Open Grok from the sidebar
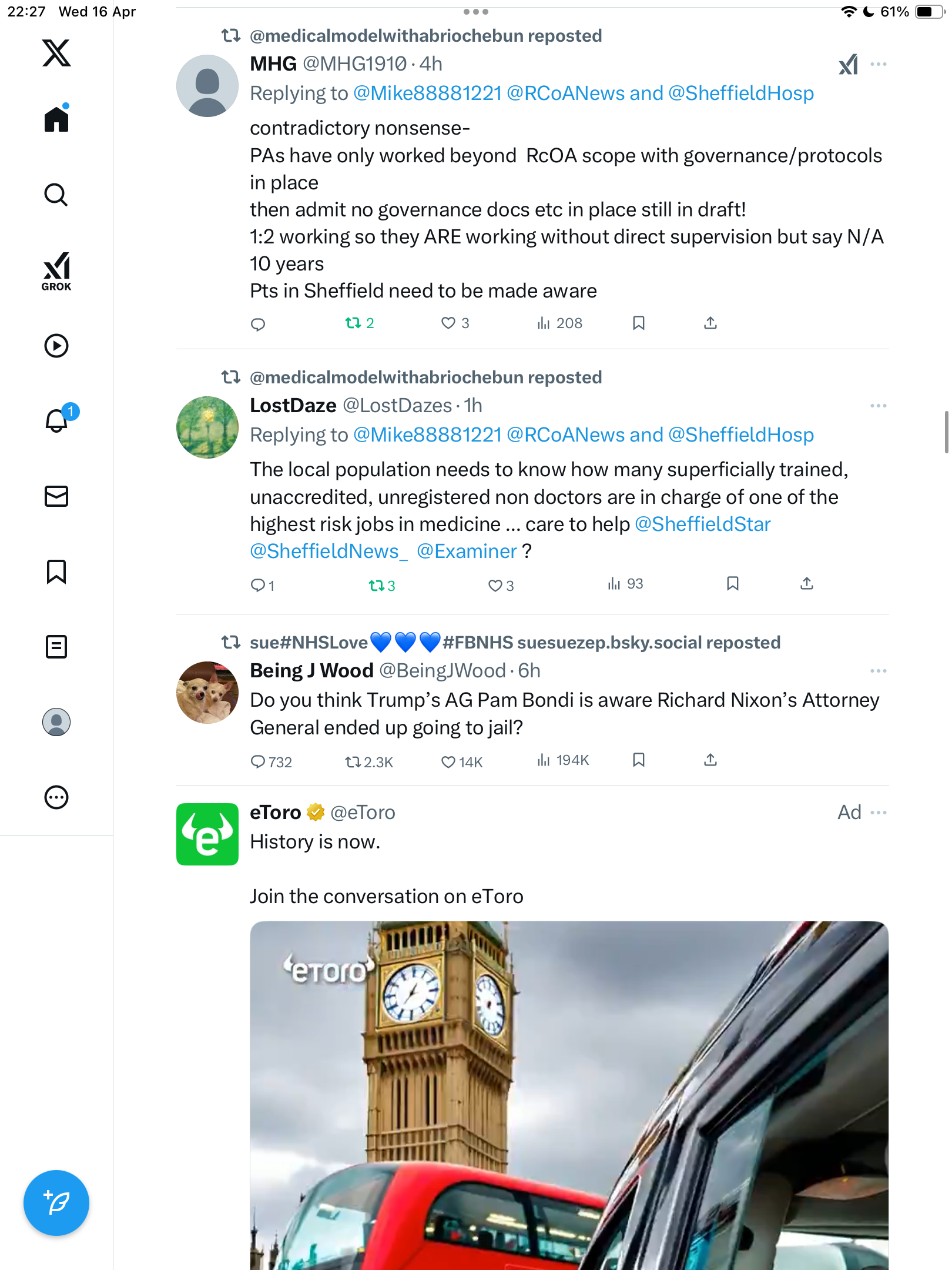This screenshot has height=1270, width=952. 56,271
